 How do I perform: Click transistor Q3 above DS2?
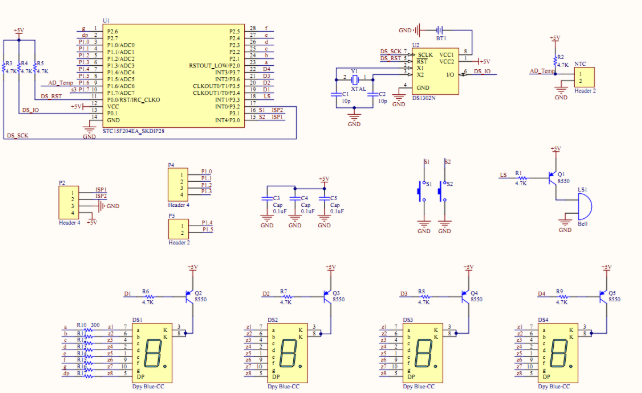point(327,296)
